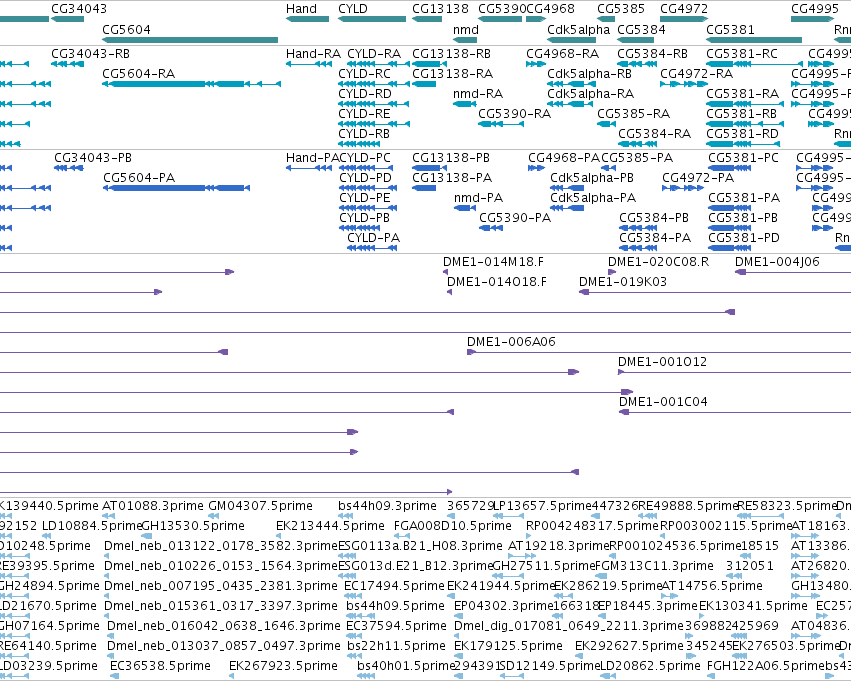Open the nmd-PA protein label
Image resolution: width=851 pixels, height=681 pixels.
478,198
